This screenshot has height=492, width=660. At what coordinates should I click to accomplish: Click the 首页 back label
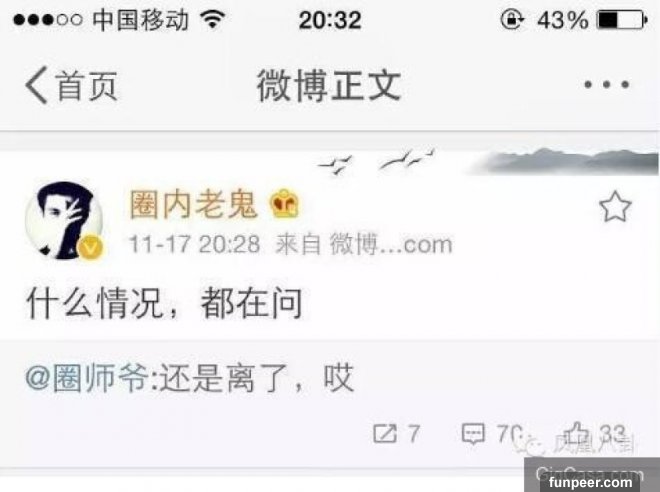click(86, 86)
